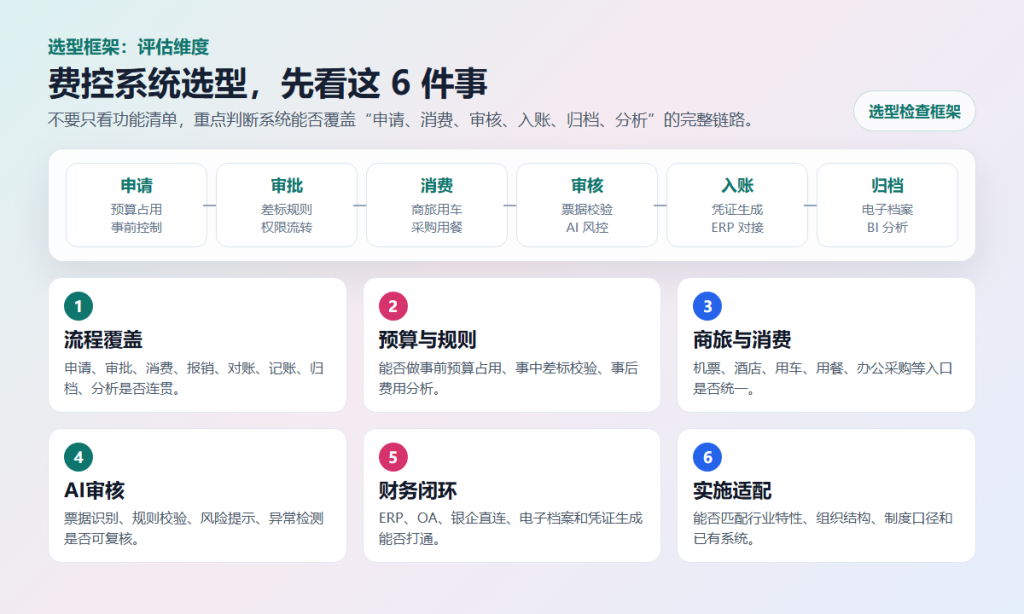
Task: Click the ERP 对接 text under 入账
Action: tap(737, 227)
